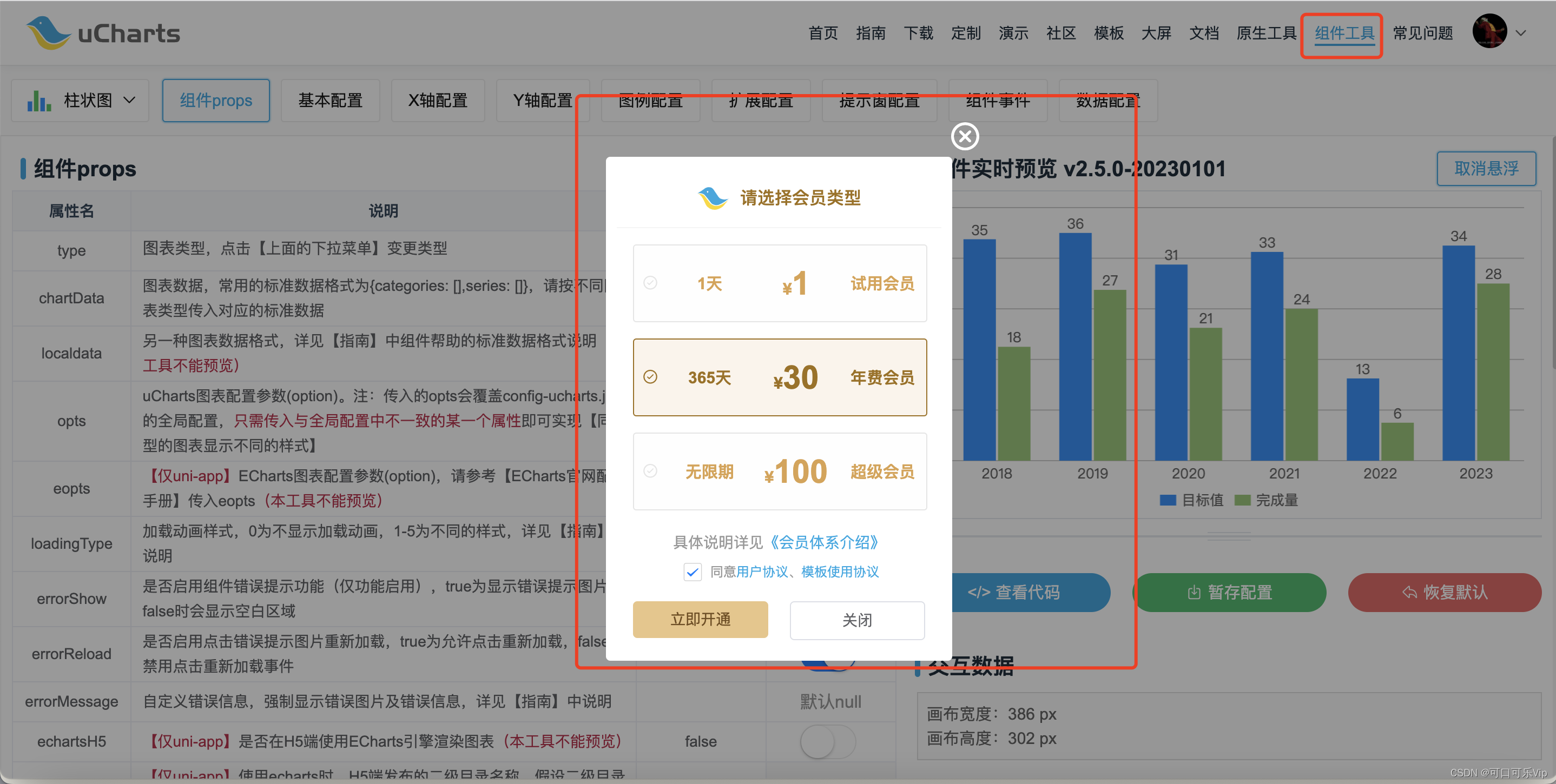Switch to the 基本配置 tab
Viewport: 1556px width, 784px height.
point(330,100)
